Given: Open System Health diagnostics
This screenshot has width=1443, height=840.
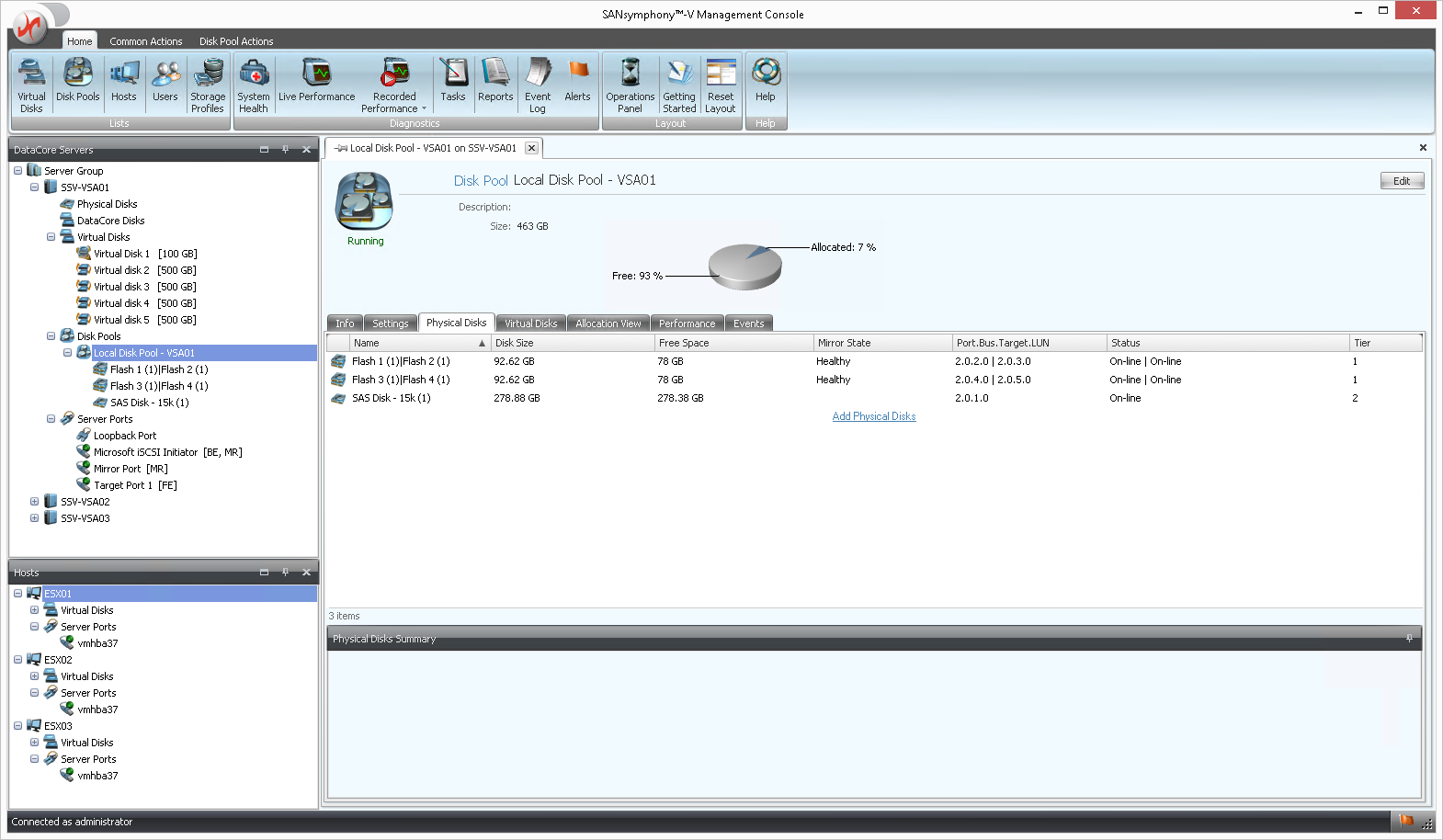Looking at the screenshot, I should [x=254, y=85].
